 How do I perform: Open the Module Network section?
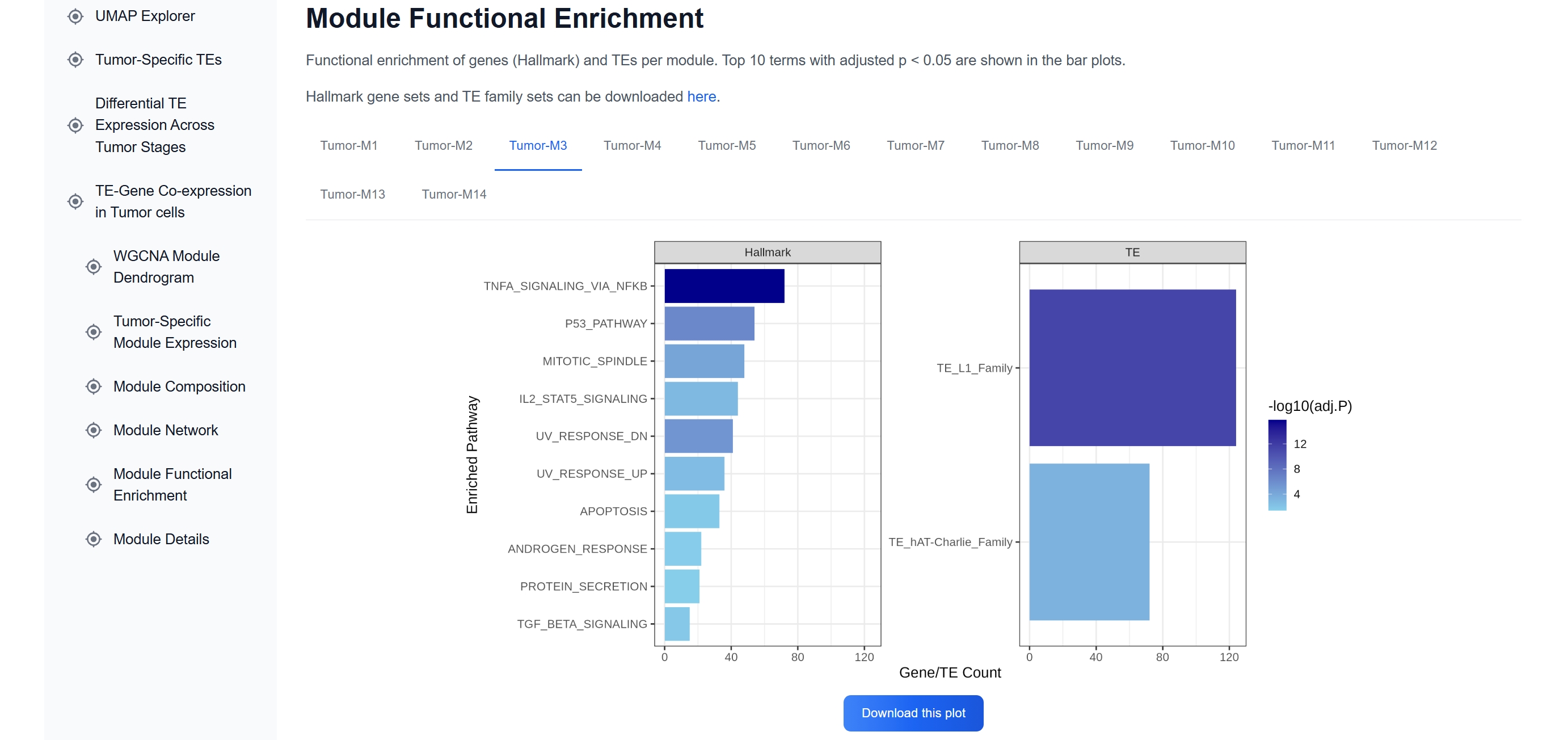click(x=165, y=430)
